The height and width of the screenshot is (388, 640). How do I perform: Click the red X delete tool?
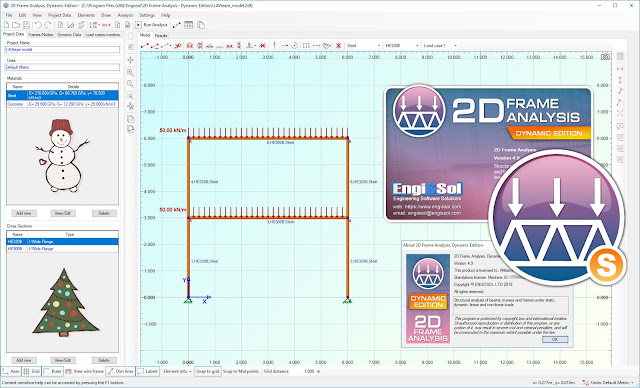(x=338, y=46)
